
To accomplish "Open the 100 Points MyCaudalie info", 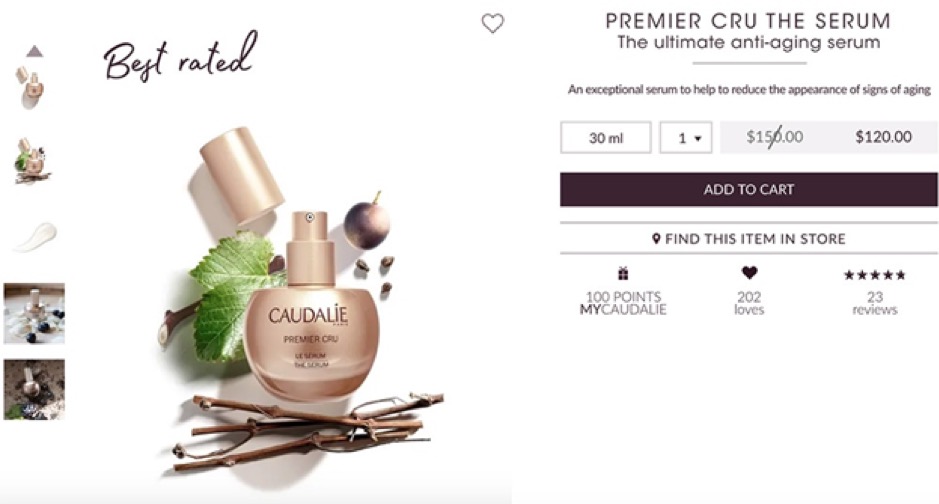I will (x=623, y=303).
